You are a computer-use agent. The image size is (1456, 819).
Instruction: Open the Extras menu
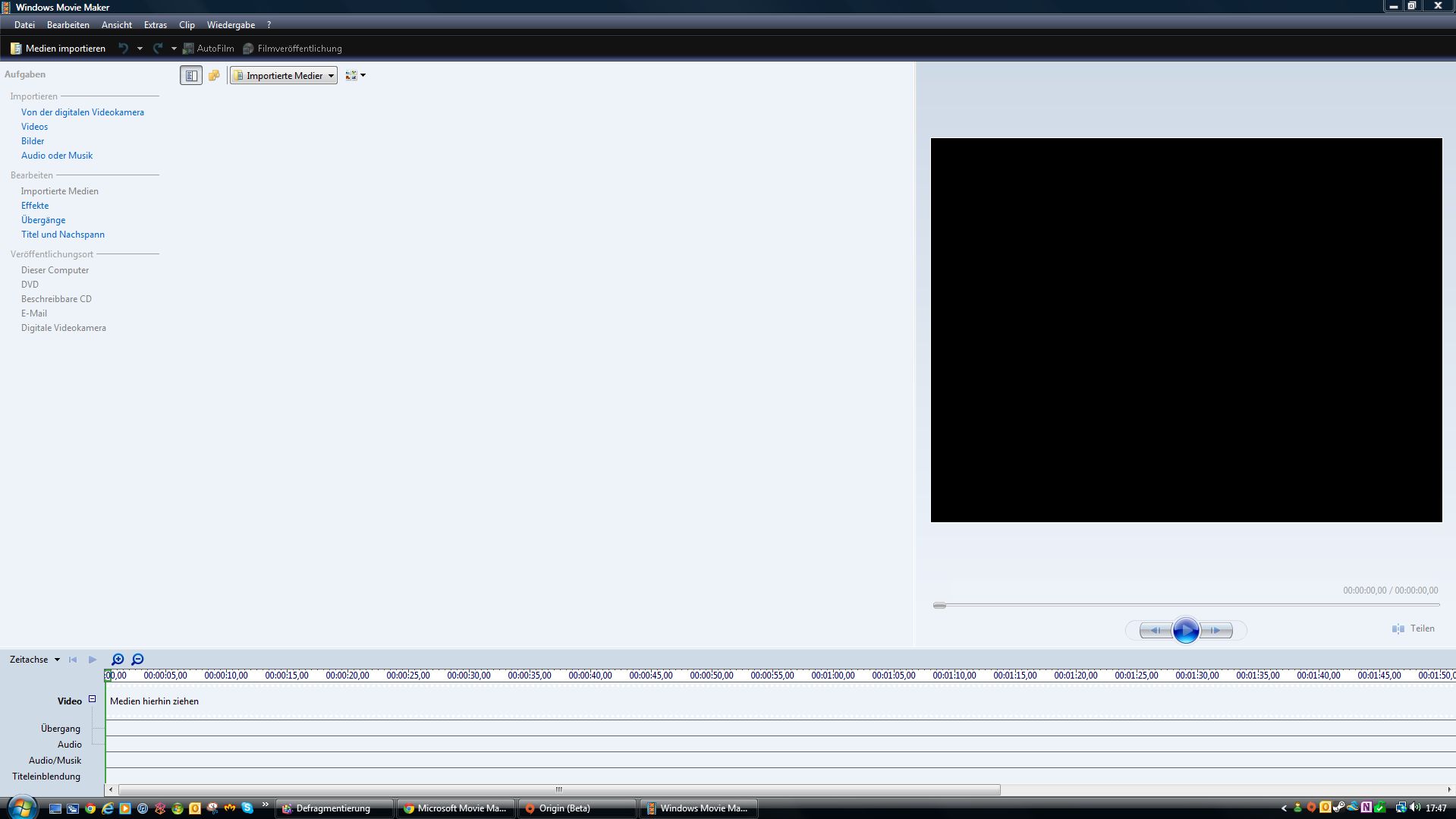pyautogui.click(x=156, y=25)
